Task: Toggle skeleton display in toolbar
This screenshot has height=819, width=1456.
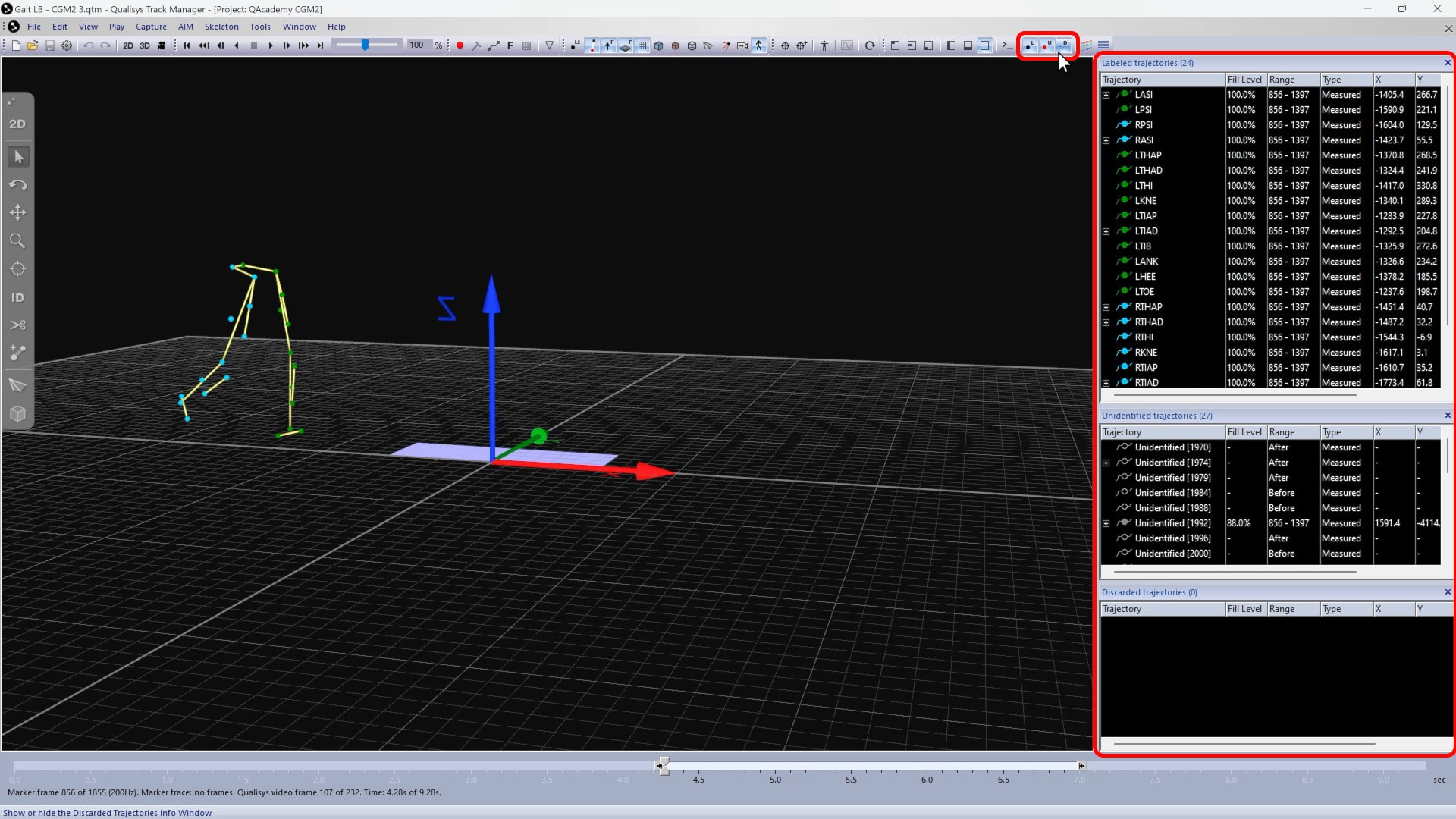Action: click(759, 45)
